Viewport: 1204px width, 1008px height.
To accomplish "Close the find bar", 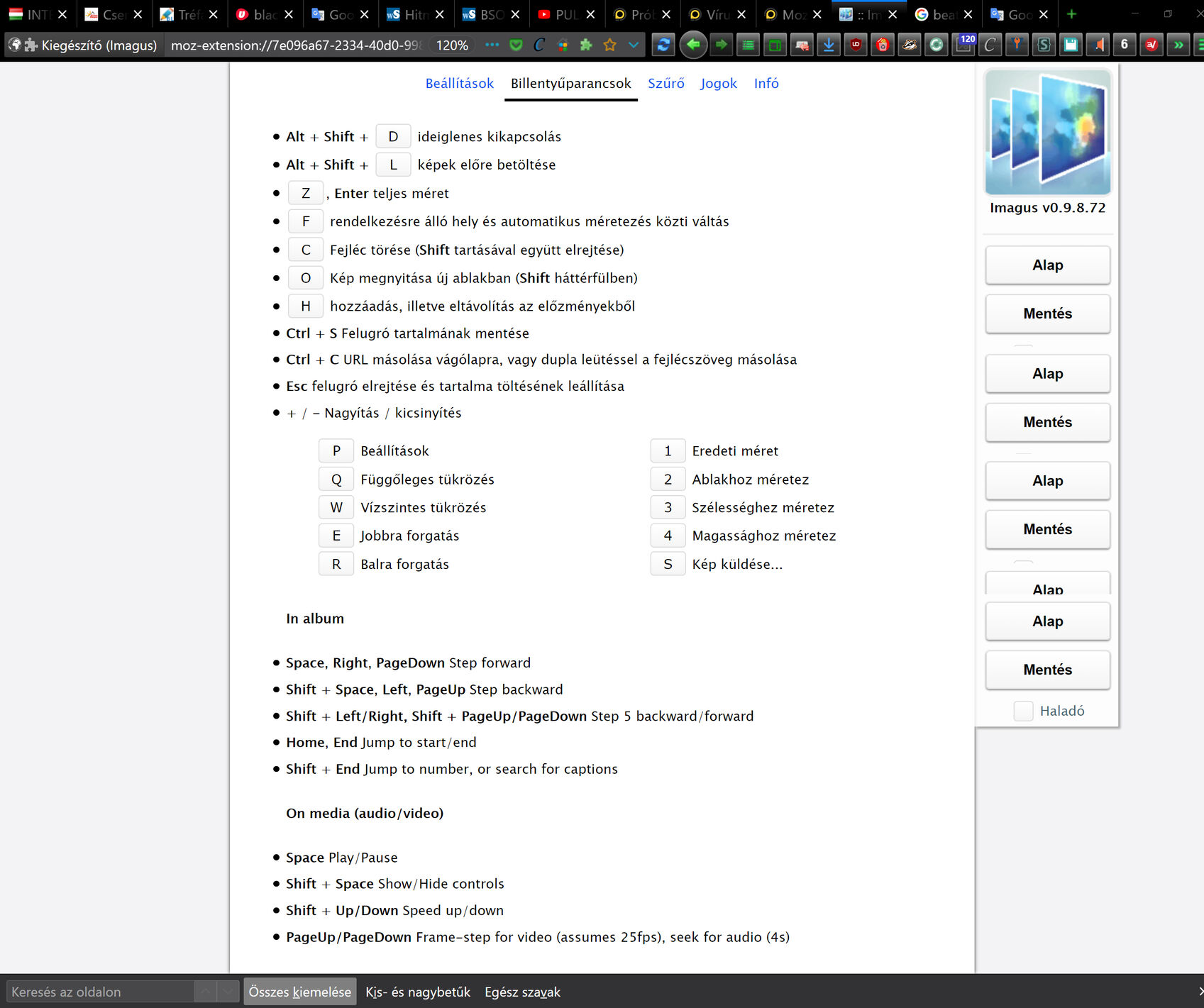I will coord(1200,992).
